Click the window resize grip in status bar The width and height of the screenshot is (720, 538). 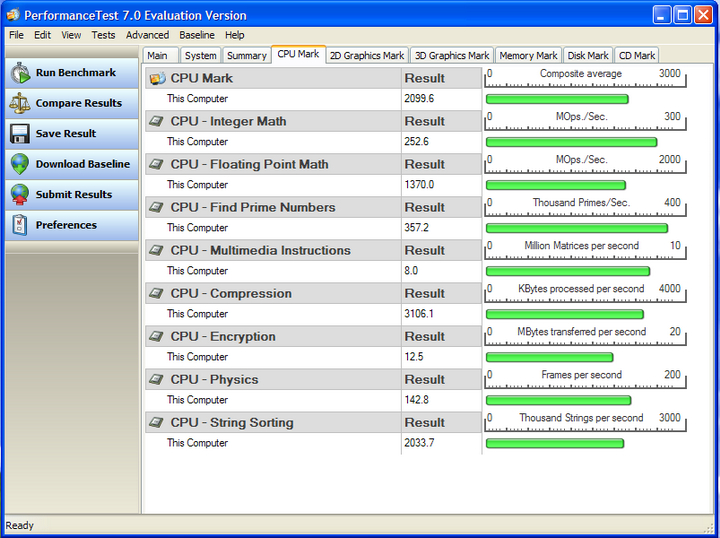pyautogui.click(x=711, y=528)
